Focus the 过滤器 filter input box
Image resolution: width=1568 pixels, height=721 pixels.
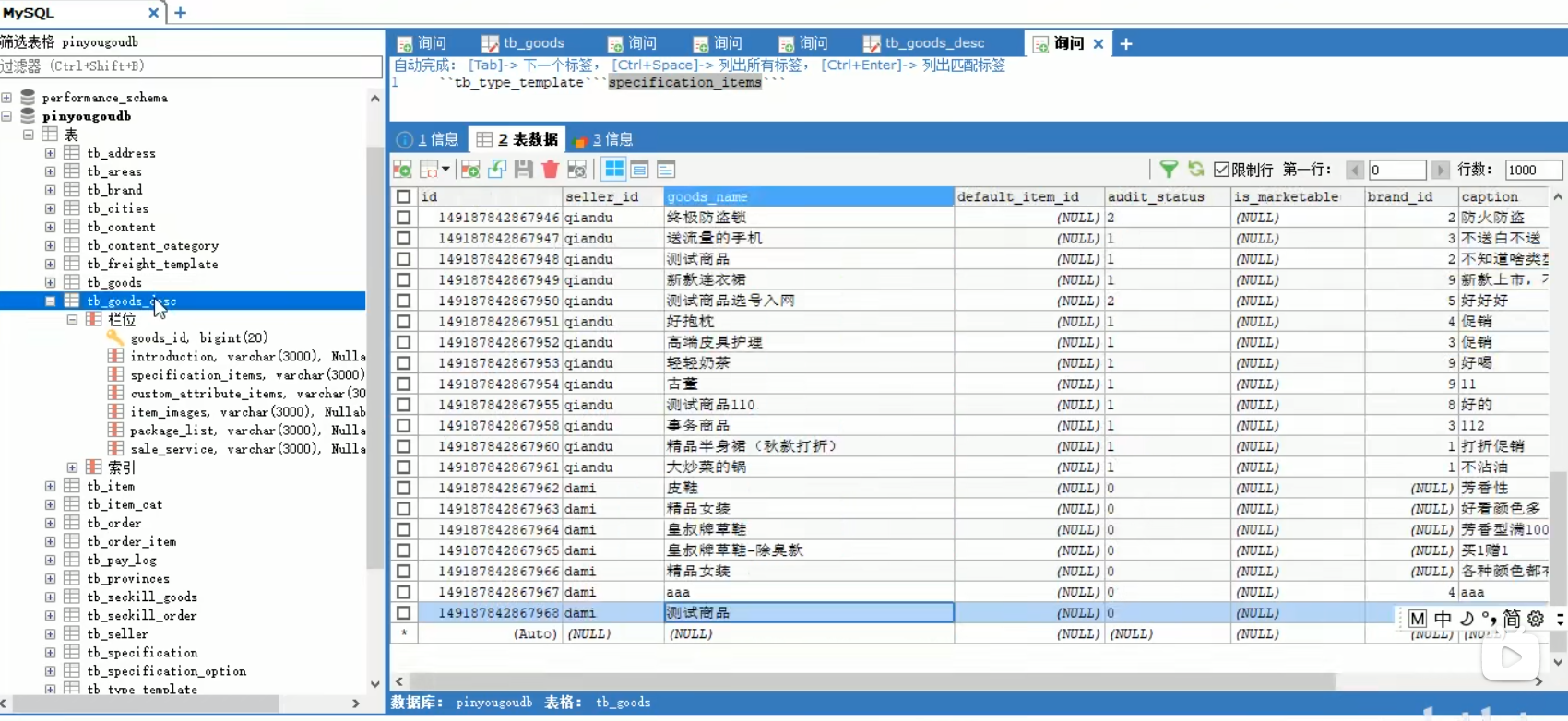[191, 66]
